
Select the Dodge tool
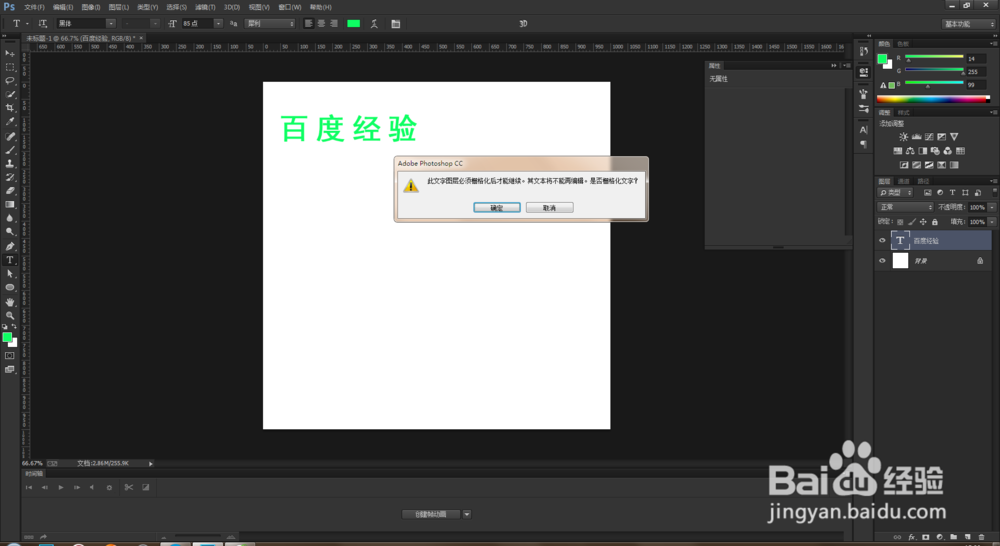[10, 232]
